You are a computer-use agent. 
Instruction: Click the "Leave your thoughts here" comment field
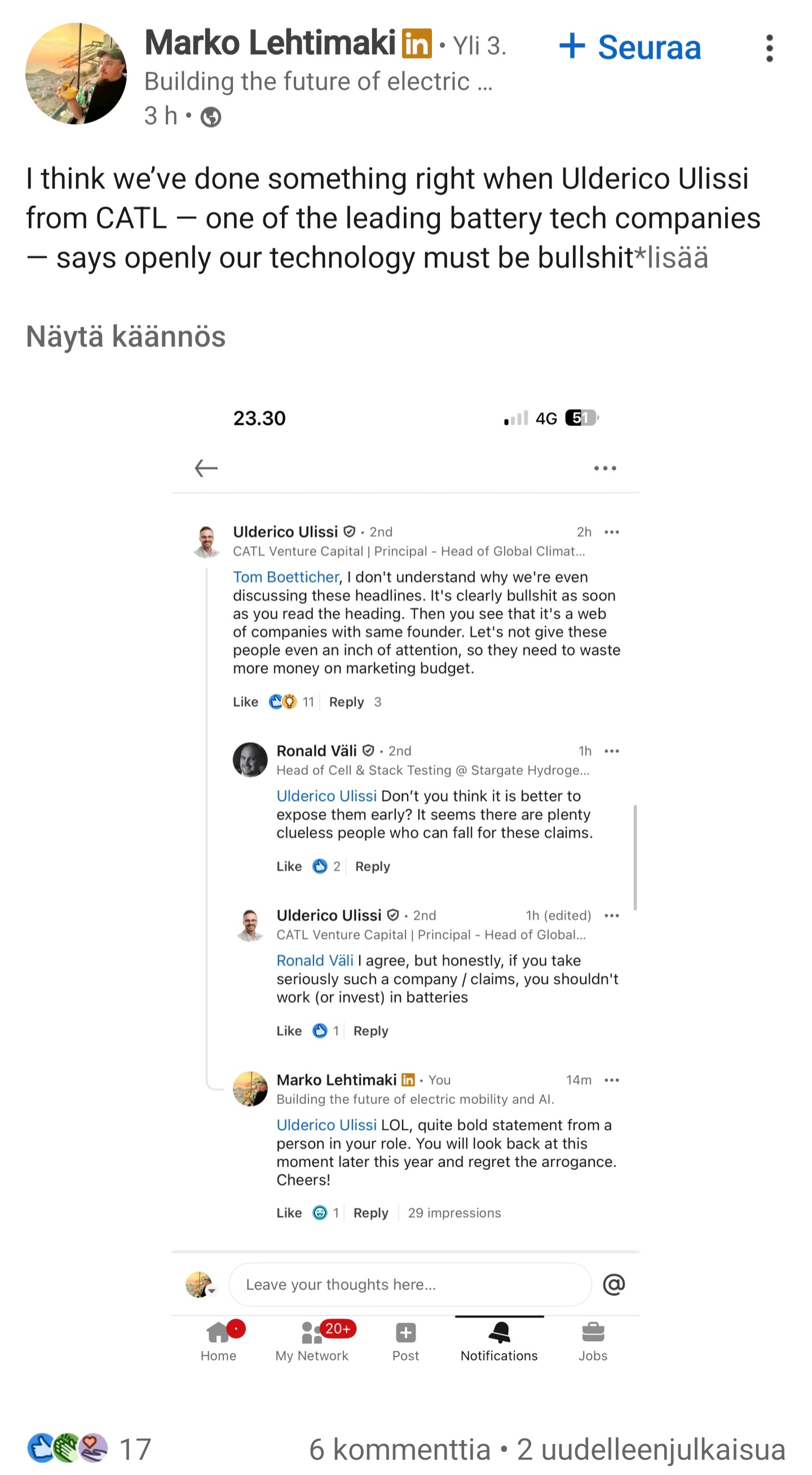(x=410, y=1284)
